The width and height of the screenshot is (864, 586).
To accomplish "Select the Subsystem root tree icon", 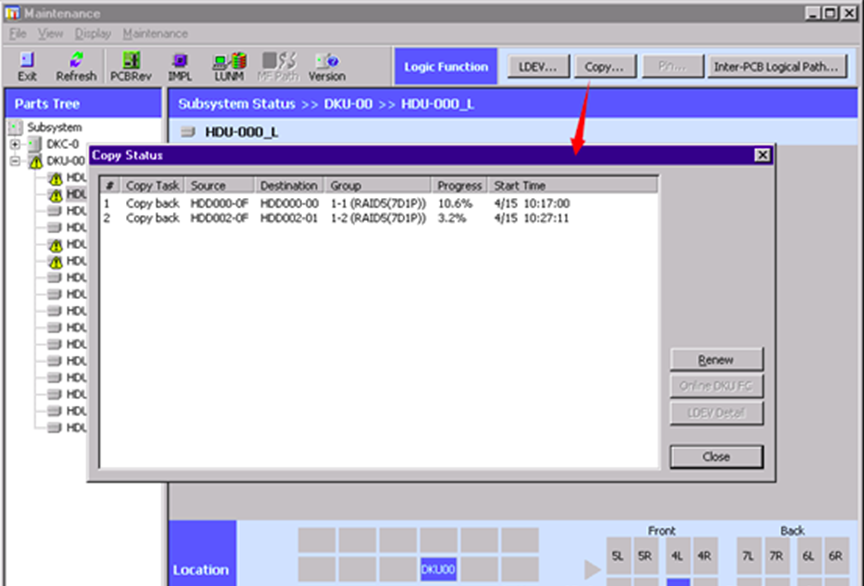I will click(x=16, y=128).
